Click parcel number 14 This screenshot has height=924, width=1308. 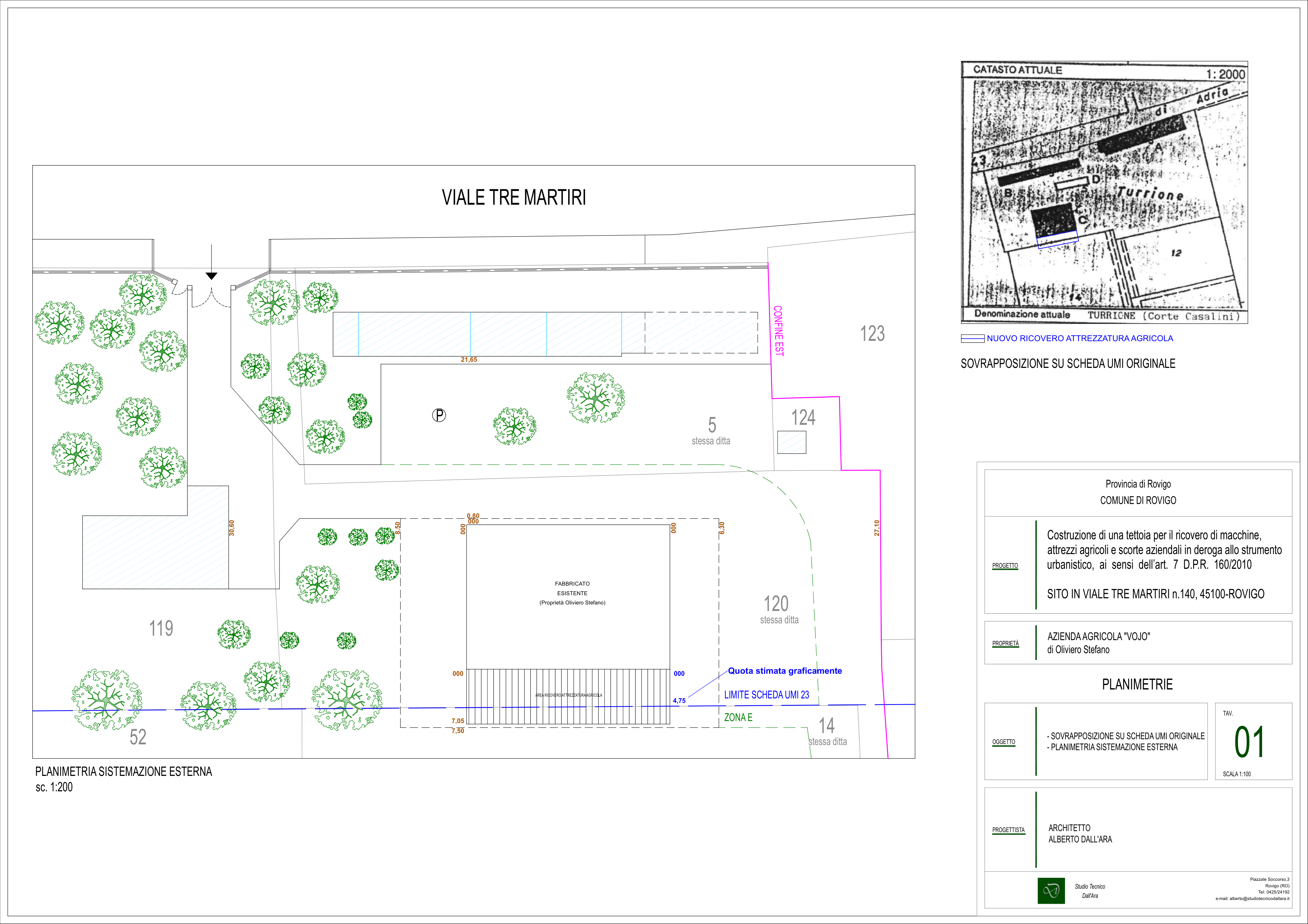tap(827, 726)
